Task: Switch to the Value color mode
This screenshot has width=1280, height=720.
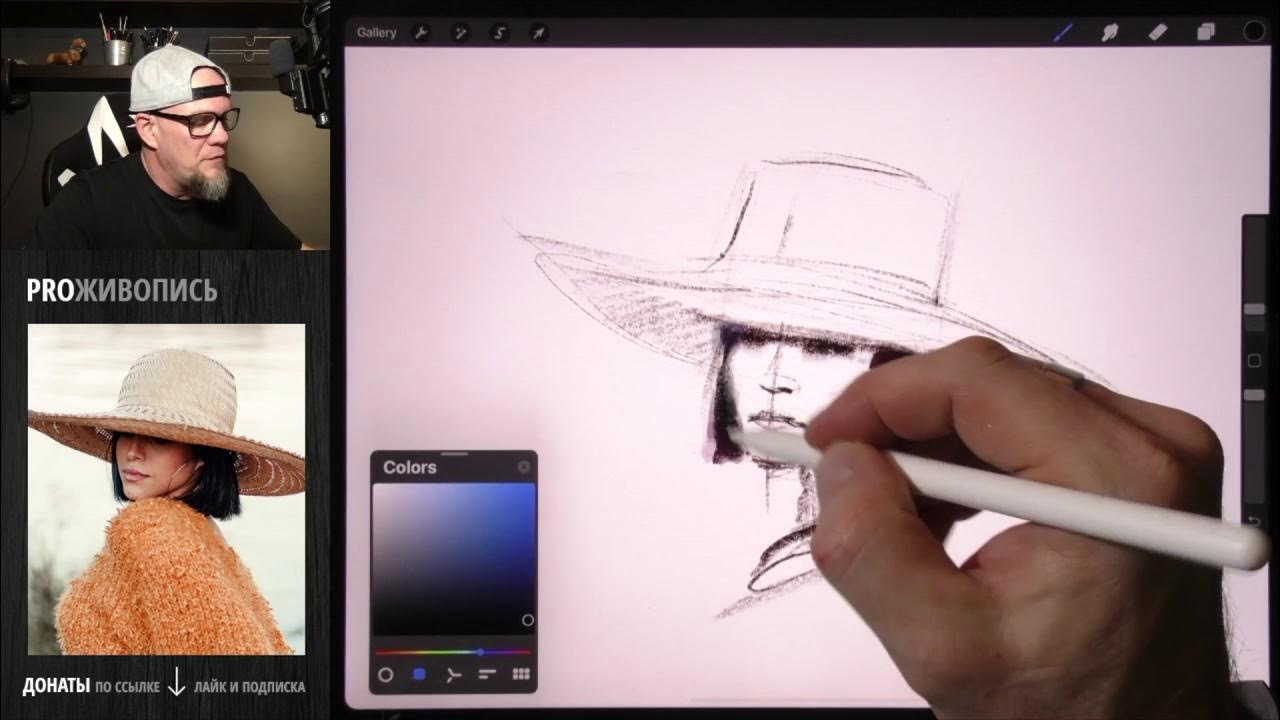Action: click(487, 675)
